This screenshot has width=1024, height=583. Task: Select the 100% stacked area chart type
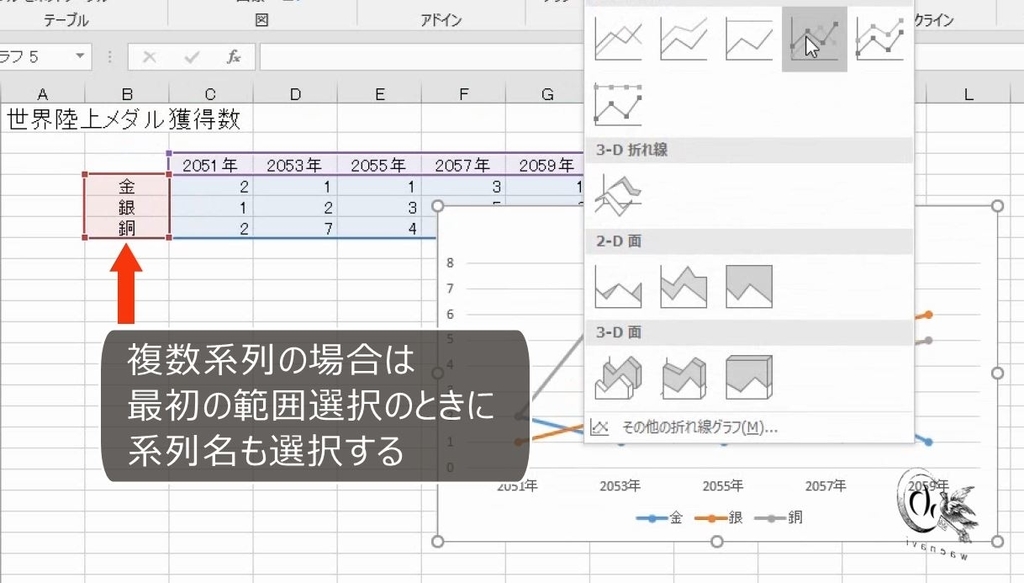click(749, 285)
